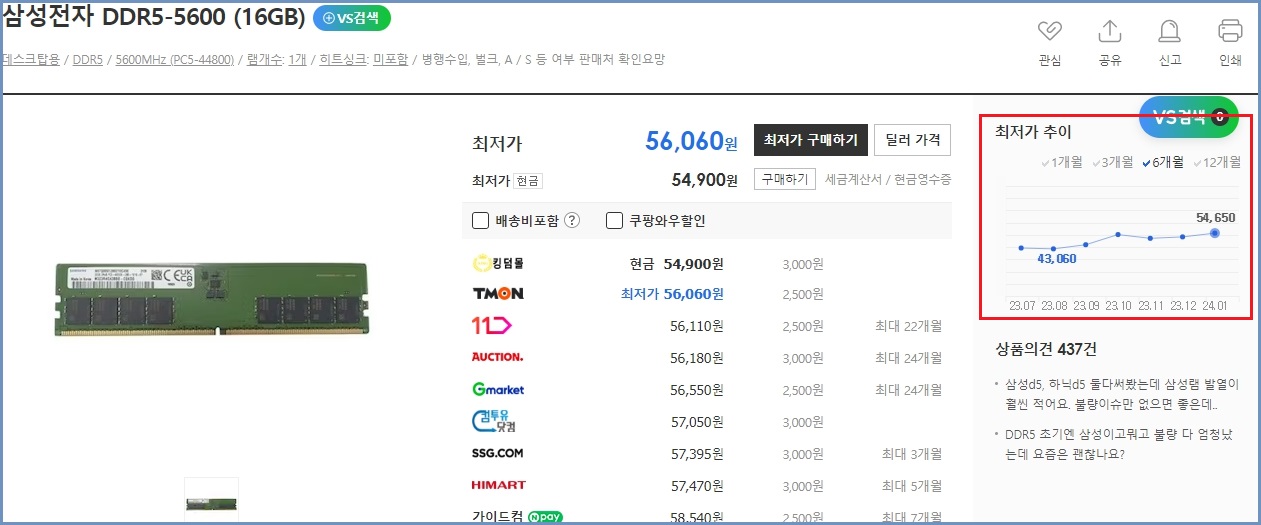Click the 최대 22개월 installment text

(908, 326)
